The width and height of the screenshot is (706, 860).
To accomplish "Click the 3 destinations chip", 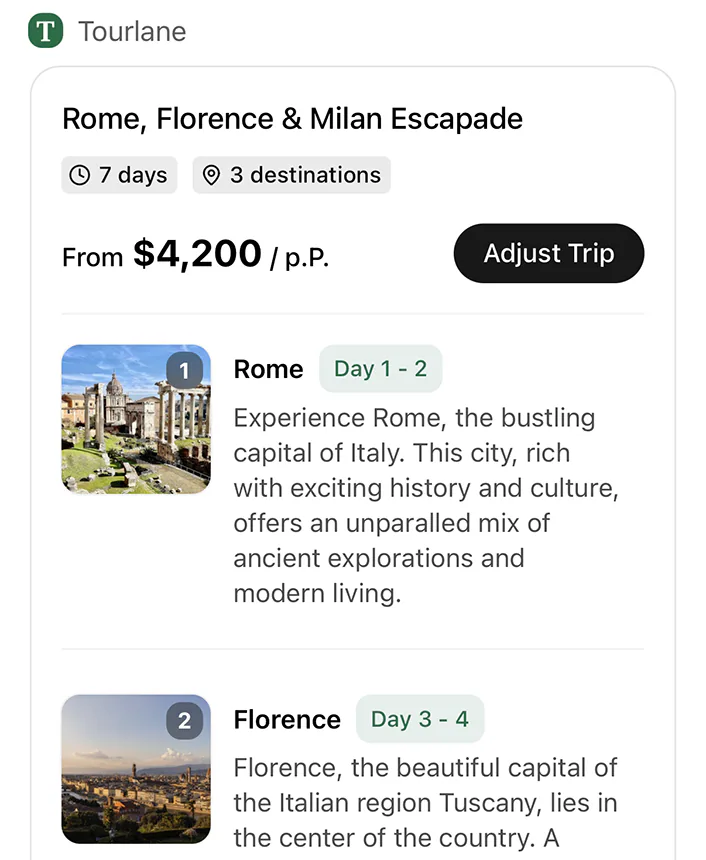I will tap(291, 174).
